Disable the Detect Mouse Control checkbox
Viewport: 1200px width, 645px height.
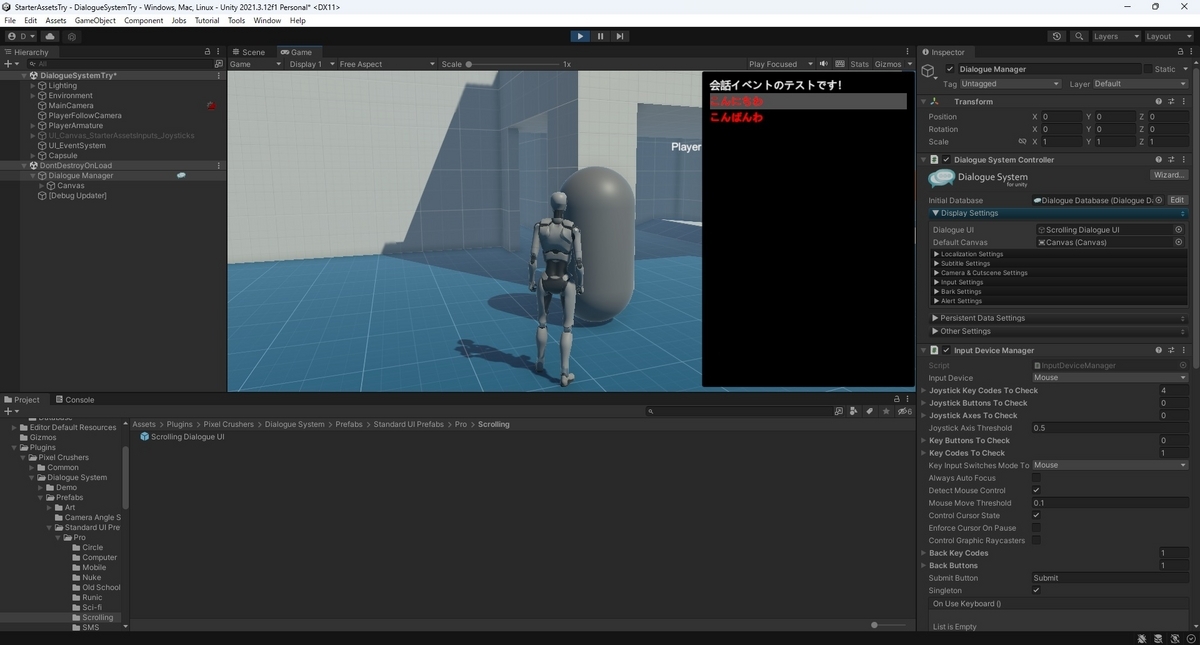pos(1037,490)
